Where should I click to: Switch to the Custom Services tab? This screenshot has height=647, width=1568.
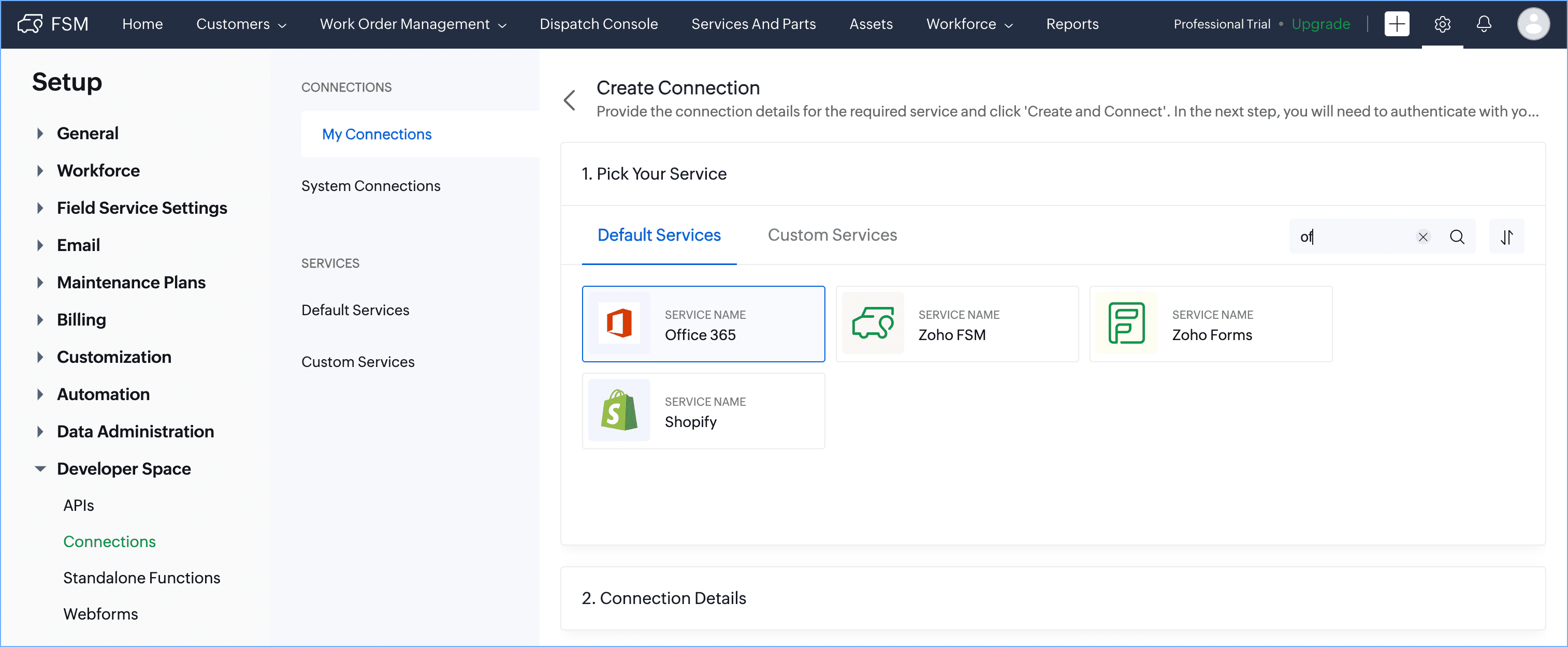pyautogui.click(x=832, y=236)
